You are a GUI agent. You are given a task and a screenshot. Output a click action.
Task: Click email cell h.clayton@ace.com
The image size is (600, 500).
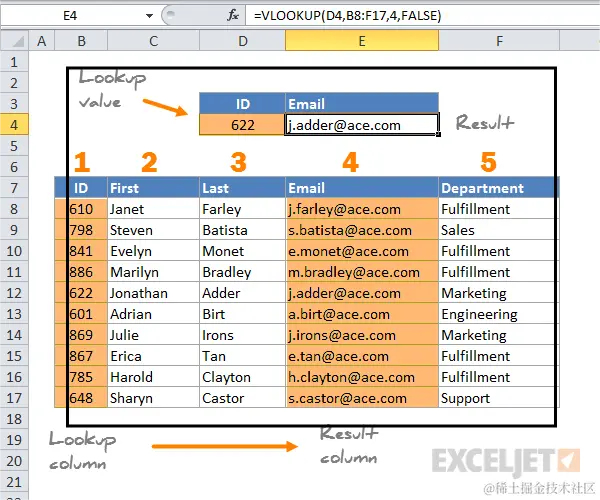click(x=362, y=377)
